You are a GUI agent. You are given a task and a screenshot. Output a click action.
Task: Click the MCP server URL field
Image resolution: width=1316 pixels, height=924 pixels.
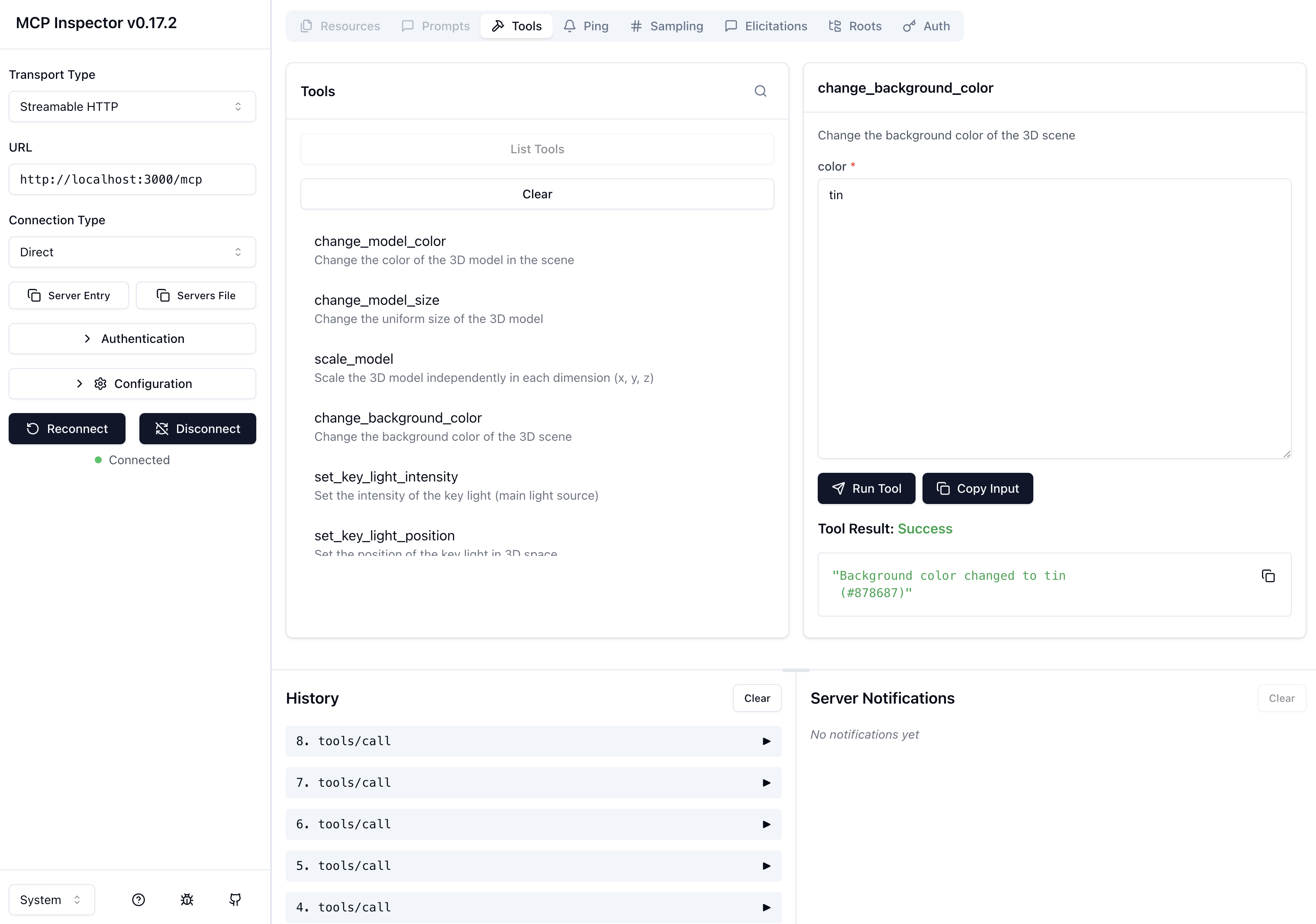tap(132, 179)
